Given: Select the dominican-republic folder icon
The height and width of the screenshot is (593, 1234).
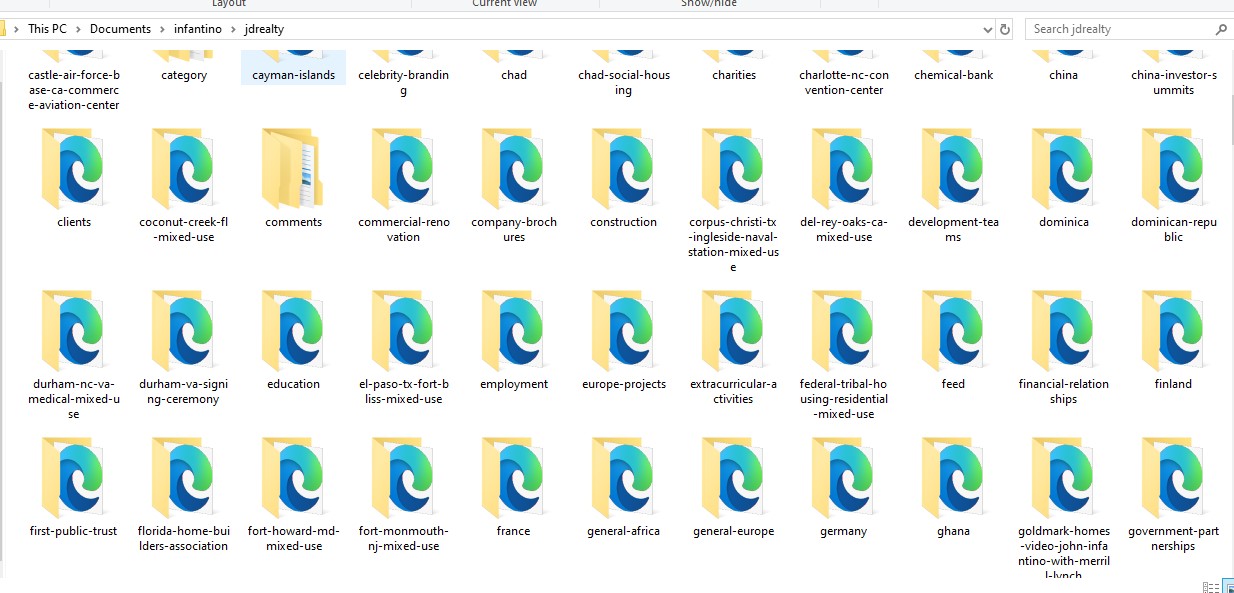Looking at the screenshot, I should tap(1173, 168).
